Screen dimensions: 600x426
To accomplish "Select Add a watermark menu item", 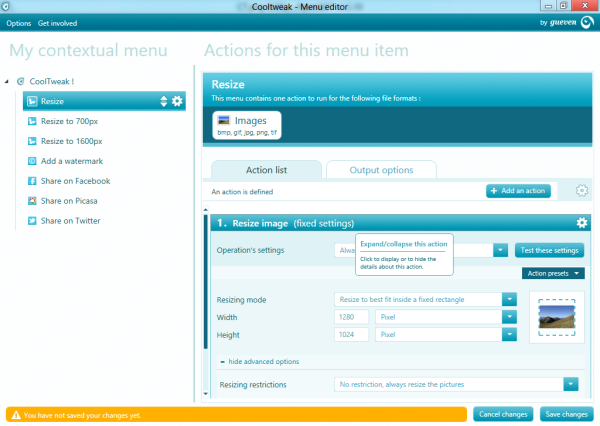I will tap(72, 161).
